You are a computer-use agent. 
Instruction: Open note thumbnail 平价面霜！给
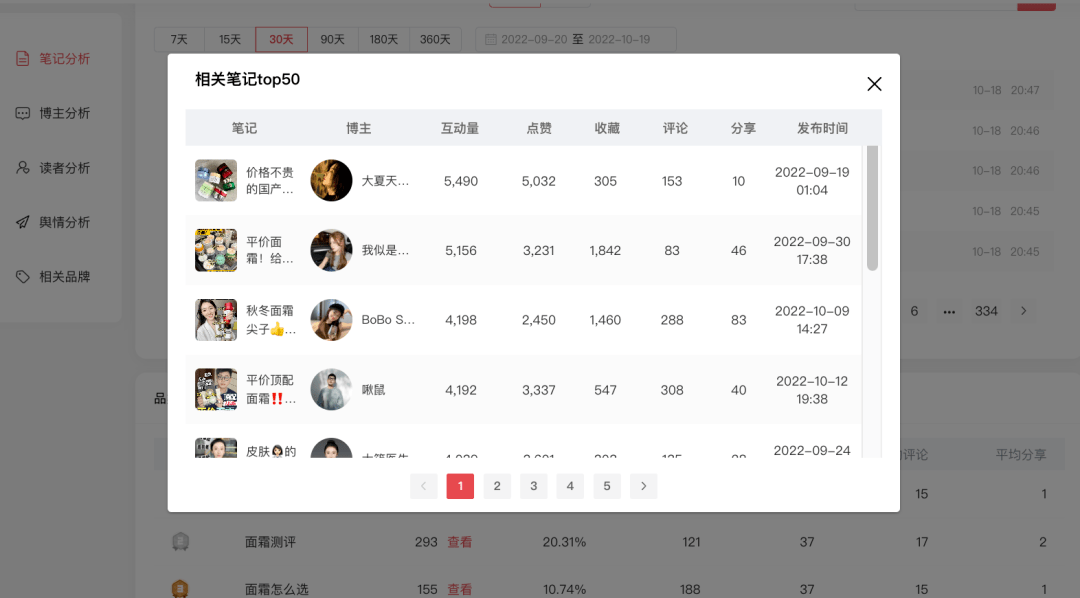[216, 250]
